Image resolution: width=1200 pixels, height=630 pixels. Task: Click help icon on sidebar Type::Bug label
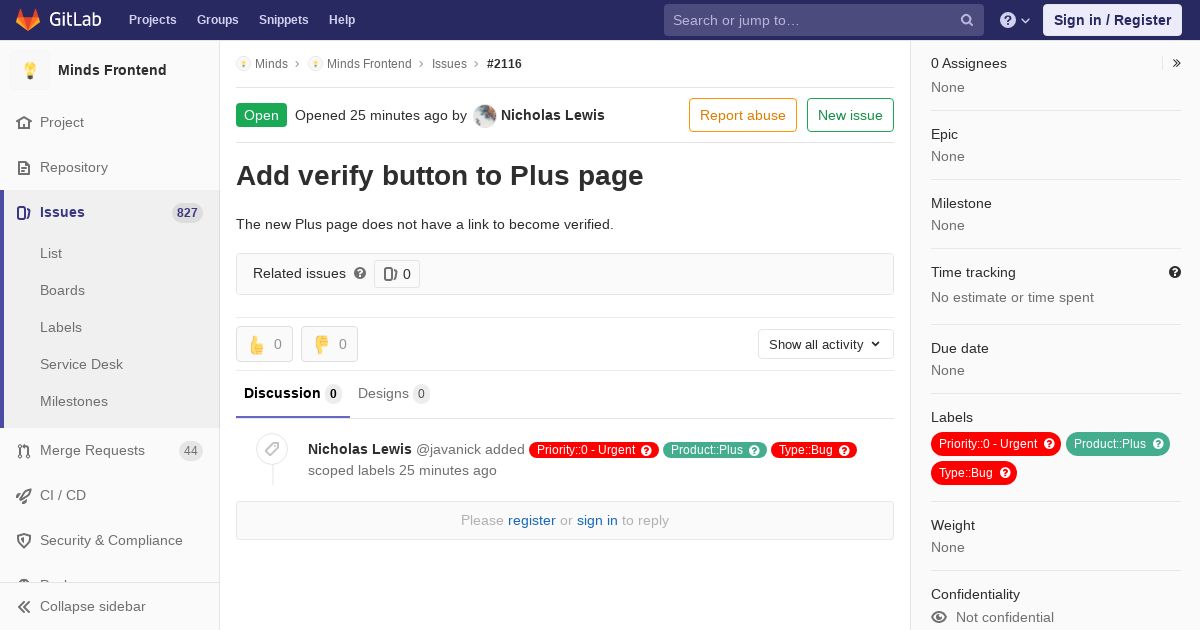tap(1005, 473)
